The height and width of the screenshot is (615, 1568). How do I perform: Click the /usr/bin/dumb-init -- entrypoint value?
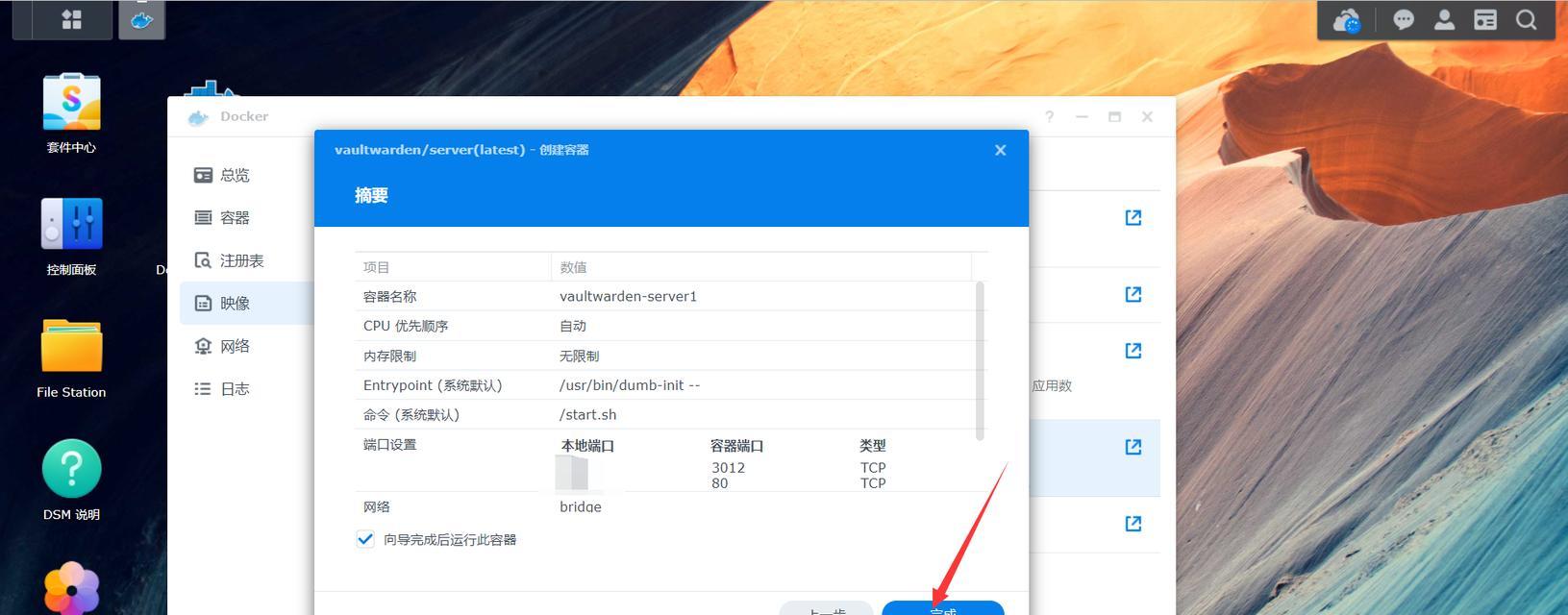[x=630, y=385]
